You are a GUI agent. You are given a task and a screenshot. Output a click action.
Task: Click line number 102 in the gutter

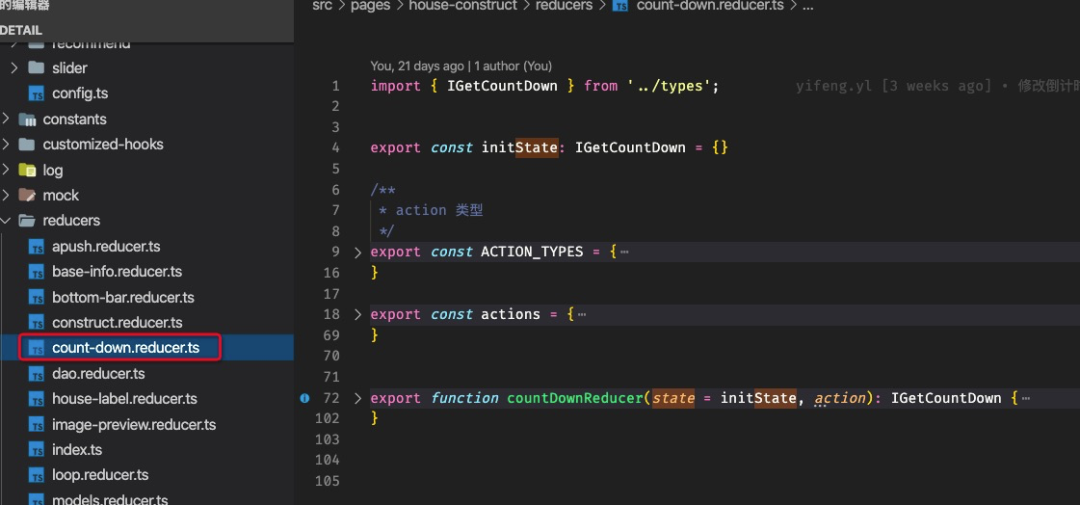(327, 419)
